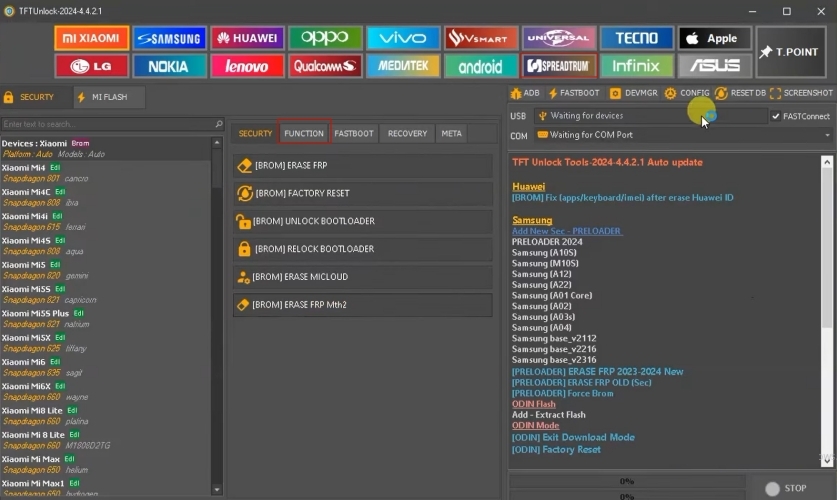Open the FASTBOOT tab
Screen dimensions: 837x500
coord(354,133)
